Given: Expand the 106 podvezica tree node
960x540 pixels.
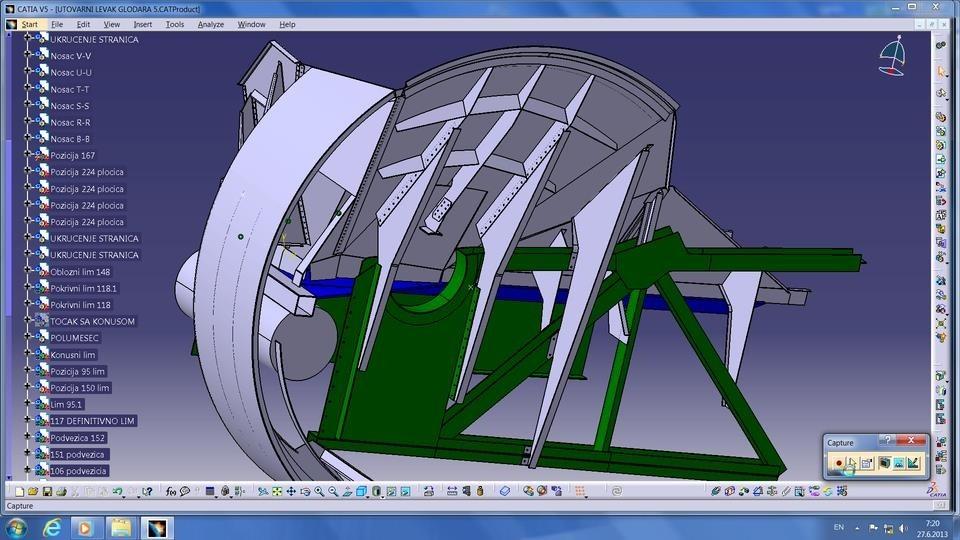Looking at the screenshot, I should pos(27,469).
